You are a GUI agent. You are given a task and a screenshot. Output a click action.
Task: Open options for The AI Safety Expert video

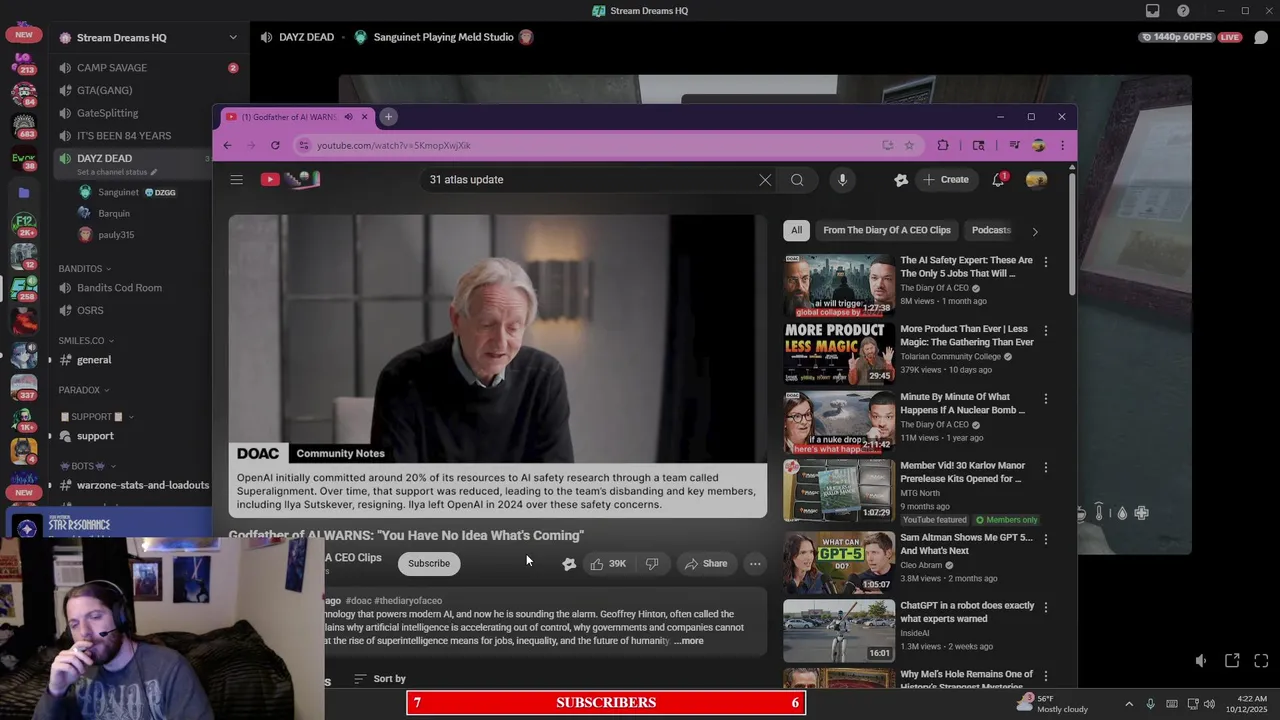(1046, 262)
